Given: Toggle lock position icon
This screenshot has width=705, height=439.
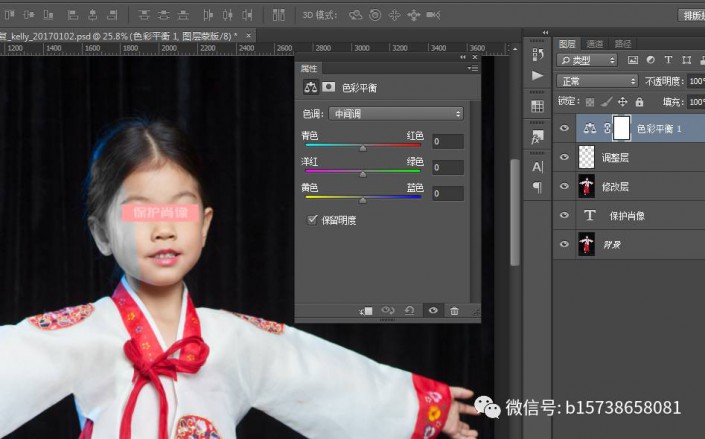Looking at the screenshot, I should (x=622, y=102).
